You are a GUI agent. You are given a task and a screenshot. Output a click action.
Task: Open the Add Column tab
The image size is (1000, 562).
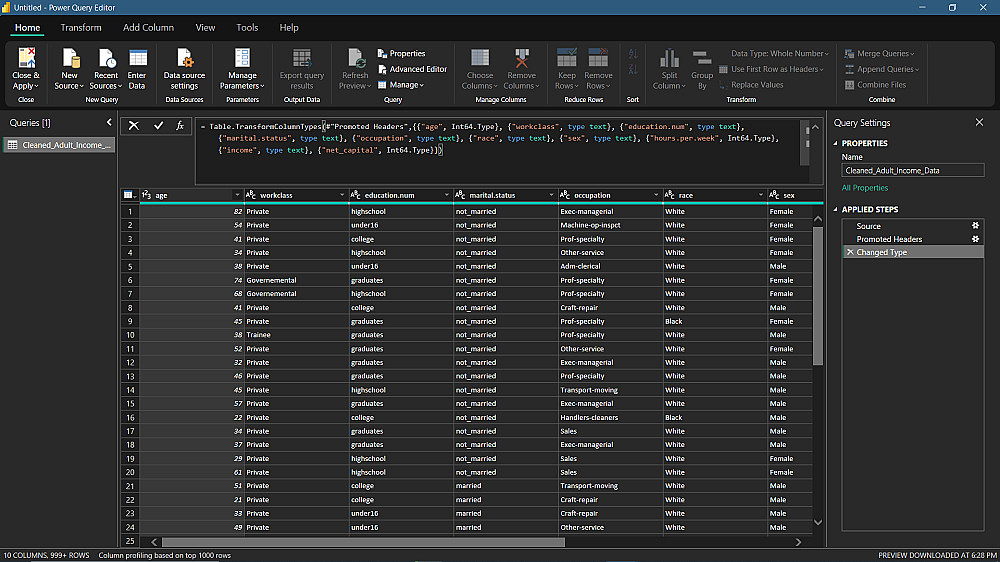tap(148, 28)
